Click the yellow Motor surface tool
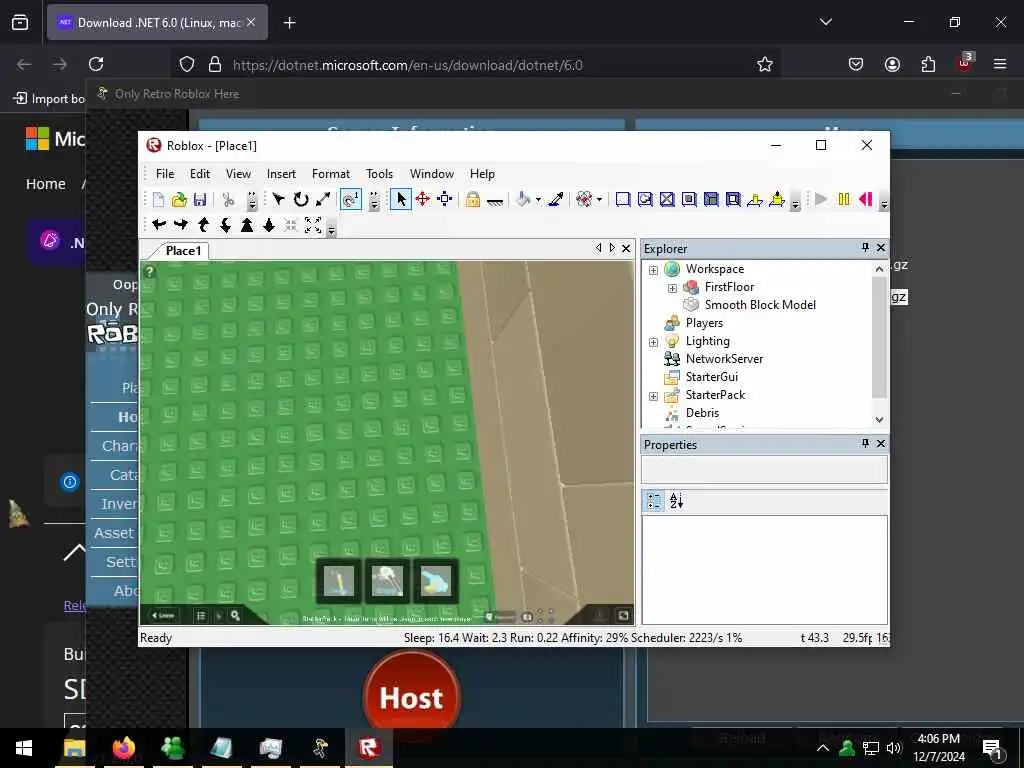 [777, 200]
